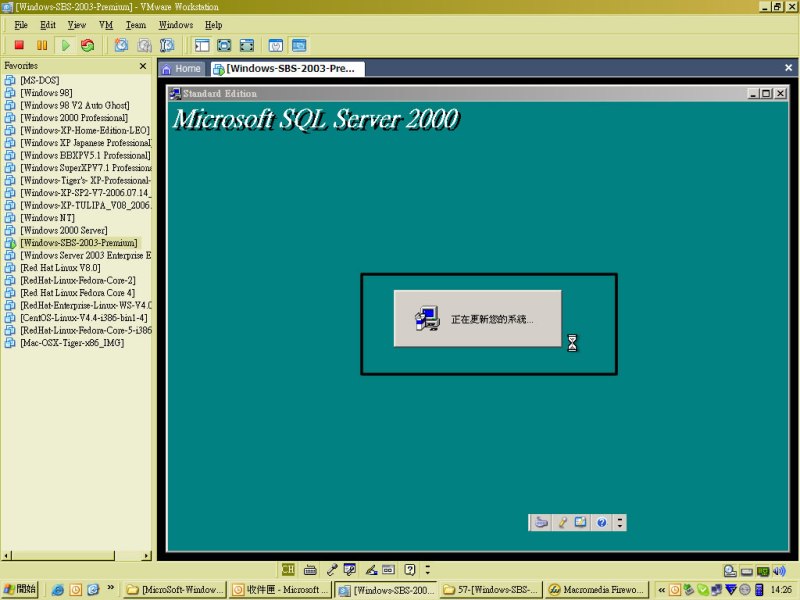800x600 pixels.
Task: Open the View menu
Action: pyautogui.click(x=77, y=25)
